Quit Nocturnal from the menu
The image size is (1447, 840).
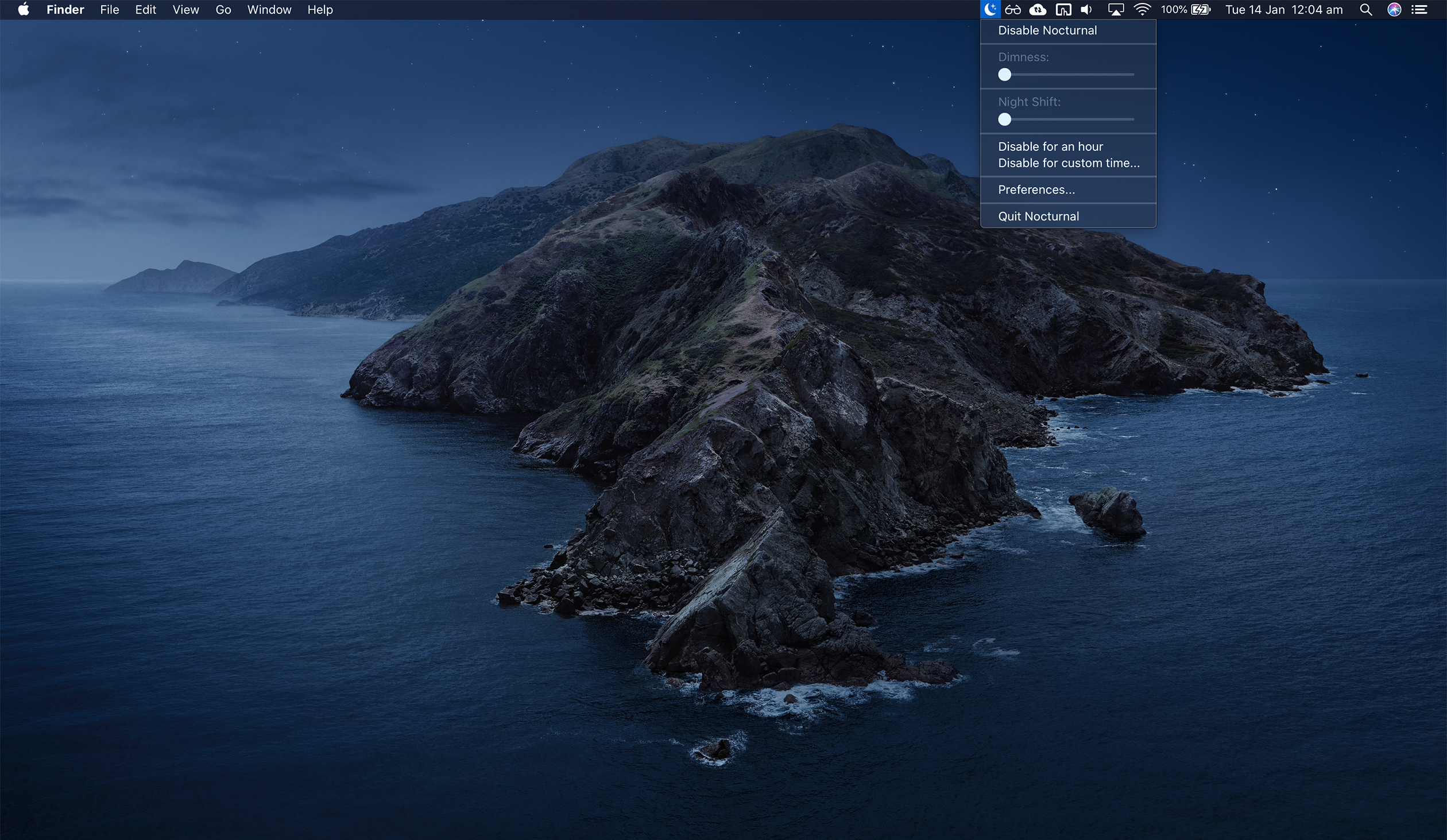tap(1038, 216)
